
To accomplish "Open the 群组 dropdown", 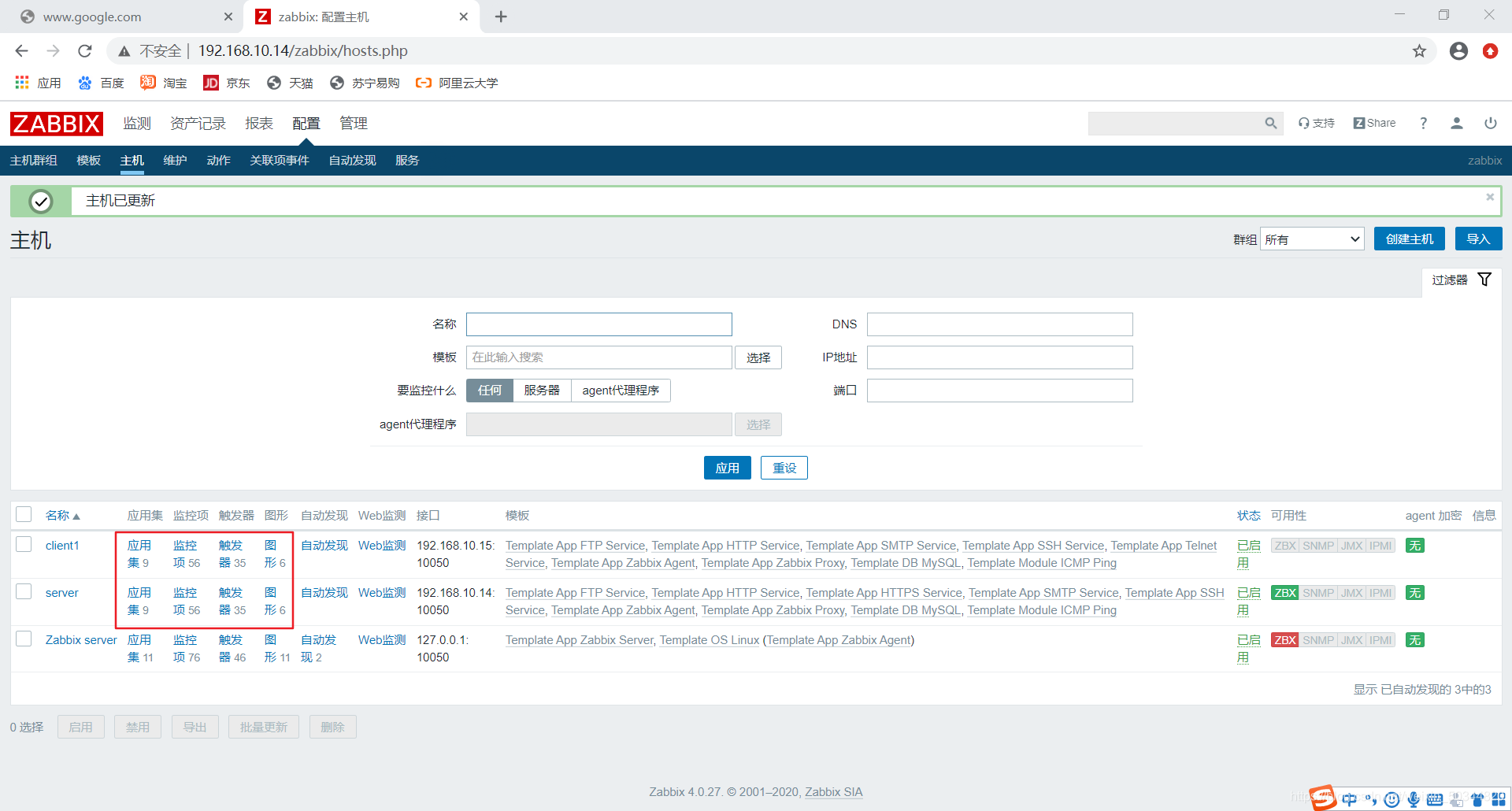I will (1312, 239).
